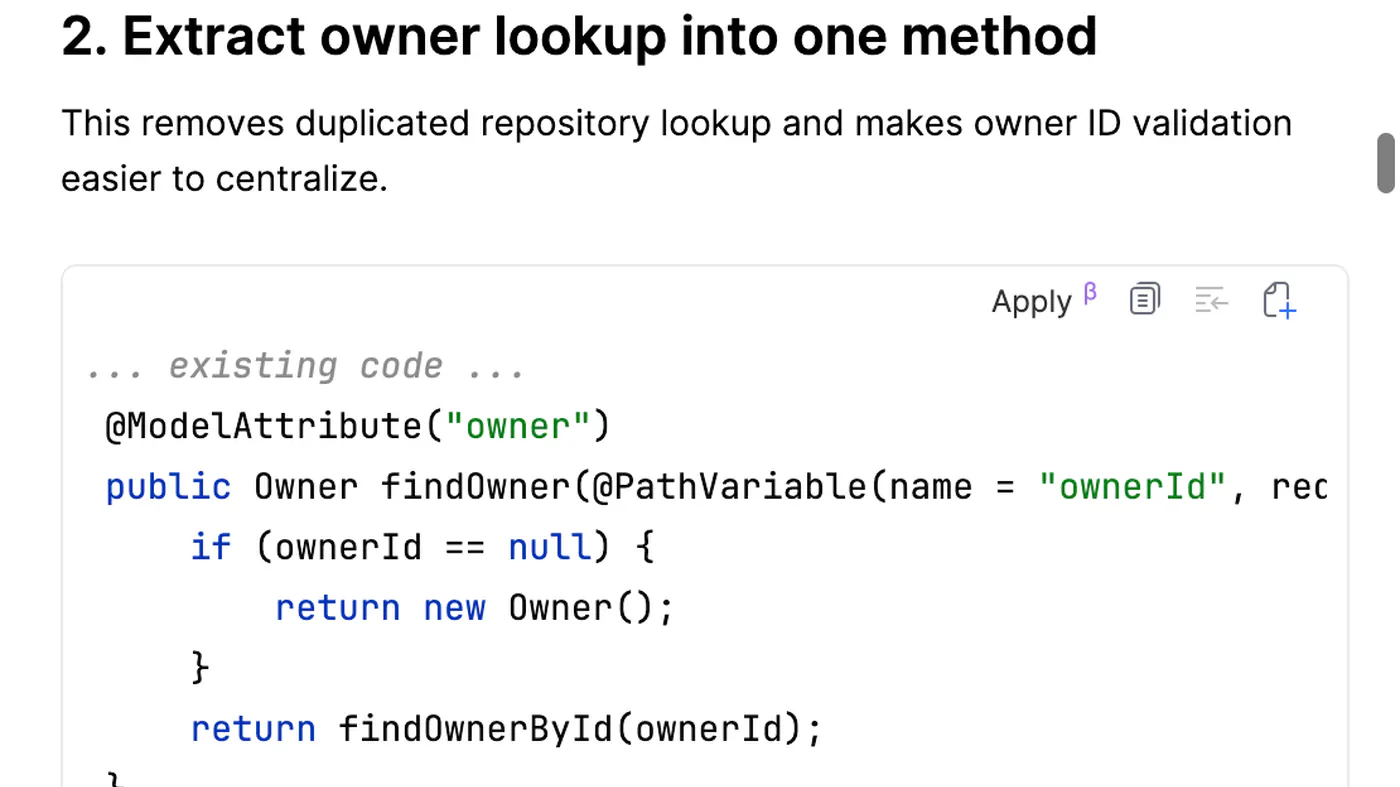The image size is (1400, 787).
Task: Copy the code snippet to clipboard
Action: click(1145, 299)
